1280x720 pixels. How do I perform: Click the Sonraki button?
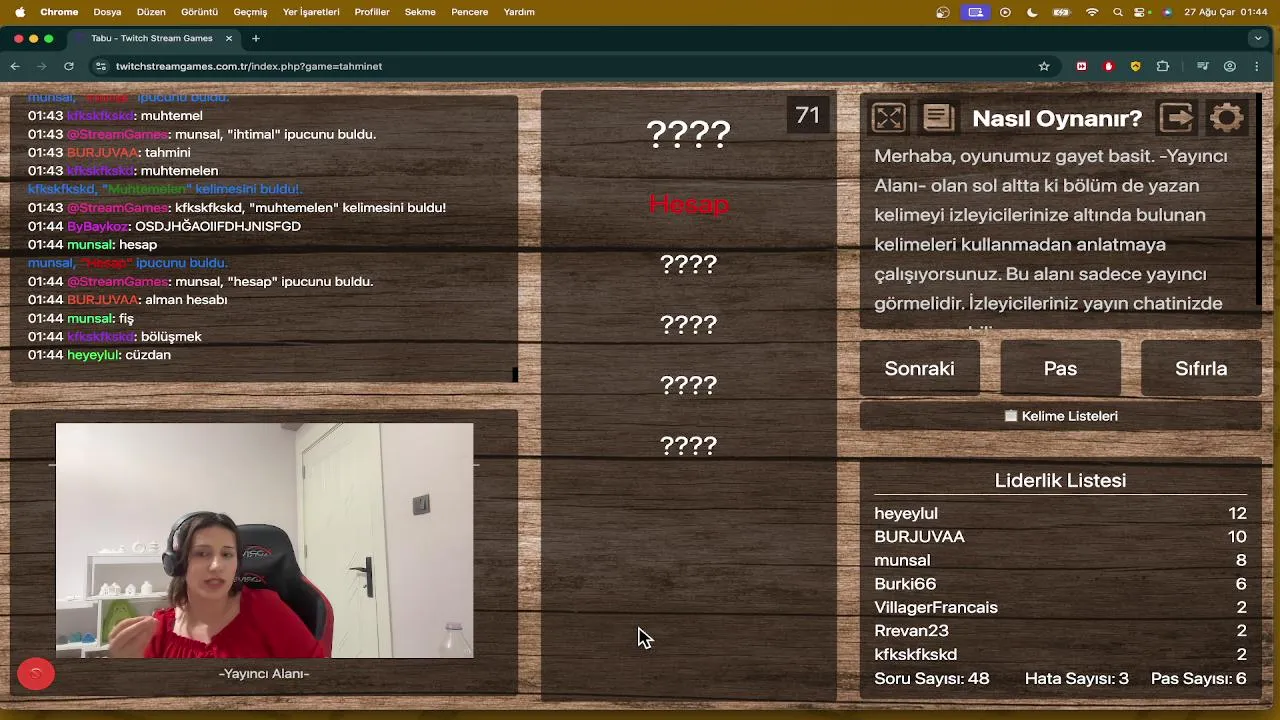(x=920, y=369)
